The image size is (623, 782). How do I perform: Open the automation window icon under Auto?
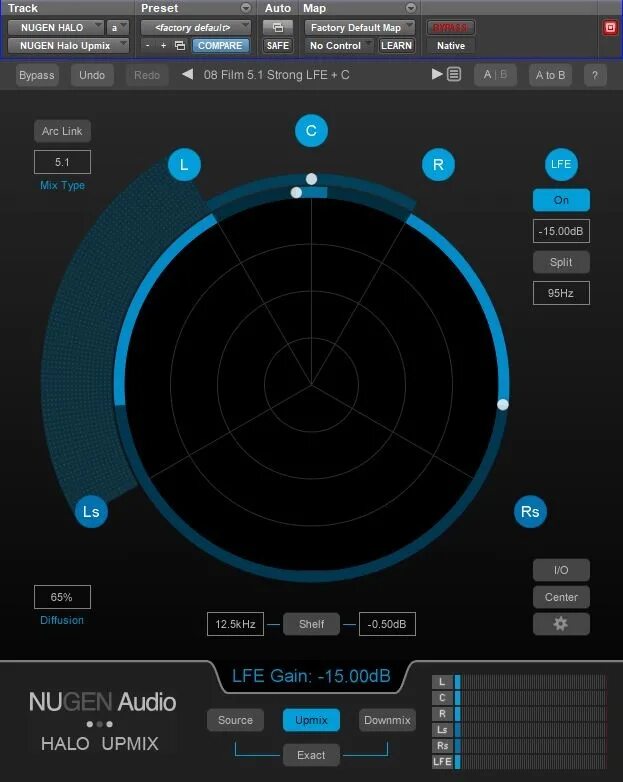278,27
